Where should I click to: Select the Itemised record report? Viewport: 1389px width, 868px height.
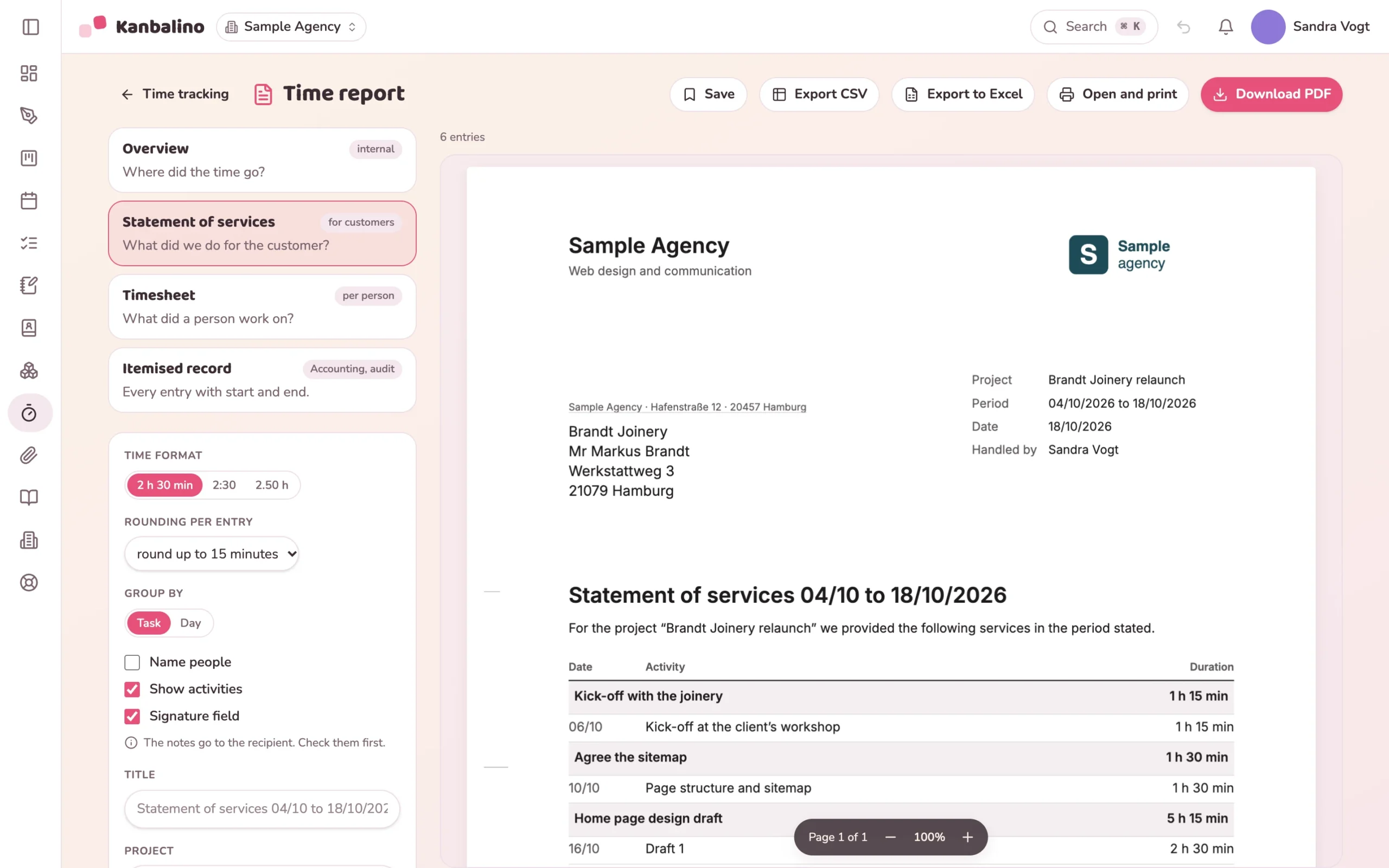[262, 380]
